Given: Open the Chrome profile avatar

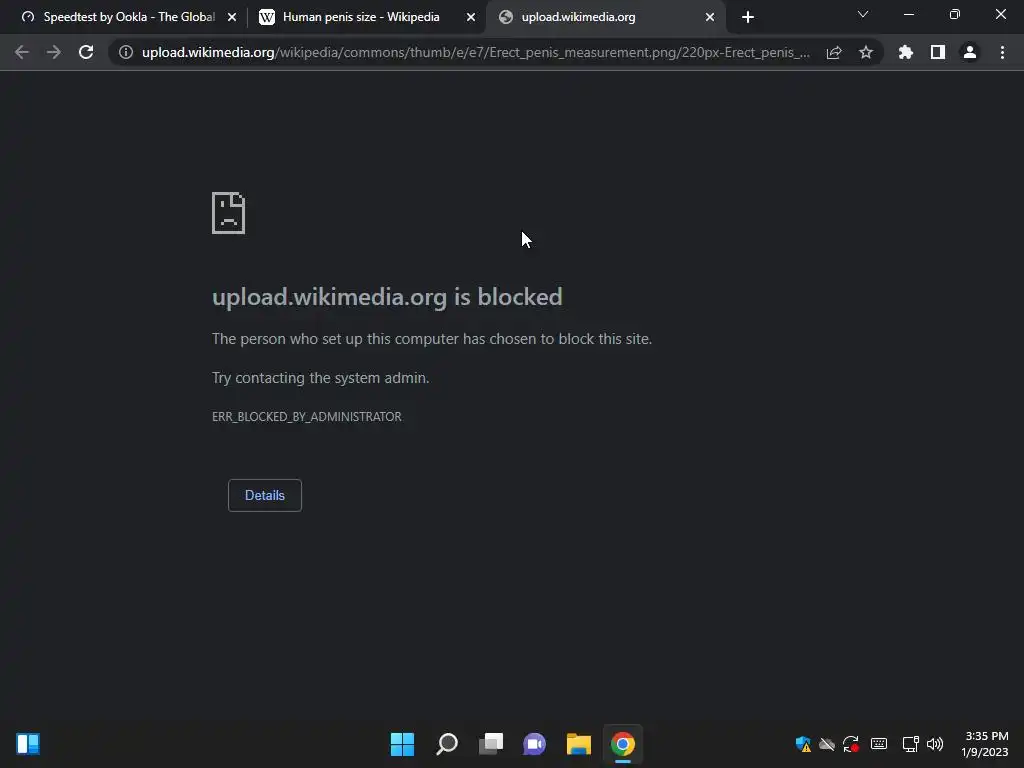Looking at the screenshot, I should click(x=970, y=52).
